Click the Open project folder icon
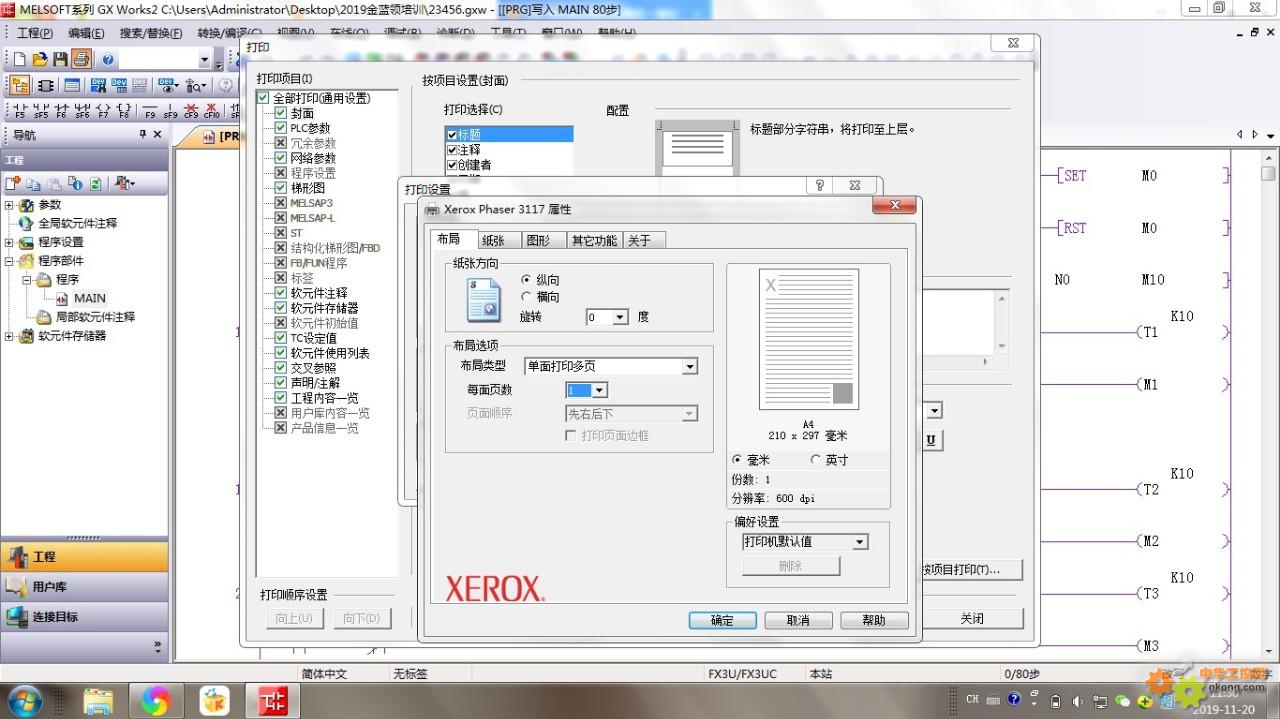The width and height of the screenshot is (1280, 719). pyautogui.click(x=40, y=60)
